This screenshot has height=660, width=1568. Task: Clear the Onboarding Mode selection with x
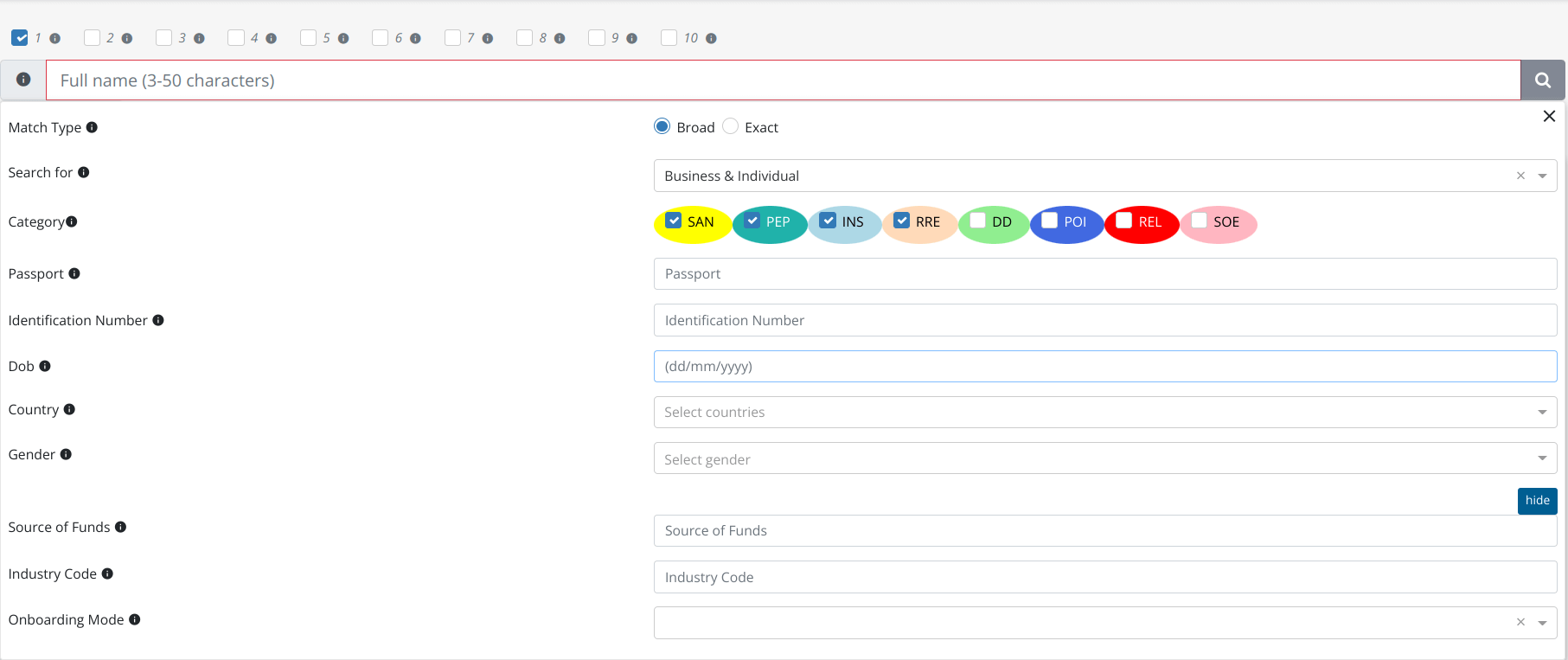click(x=1520, y=622)
